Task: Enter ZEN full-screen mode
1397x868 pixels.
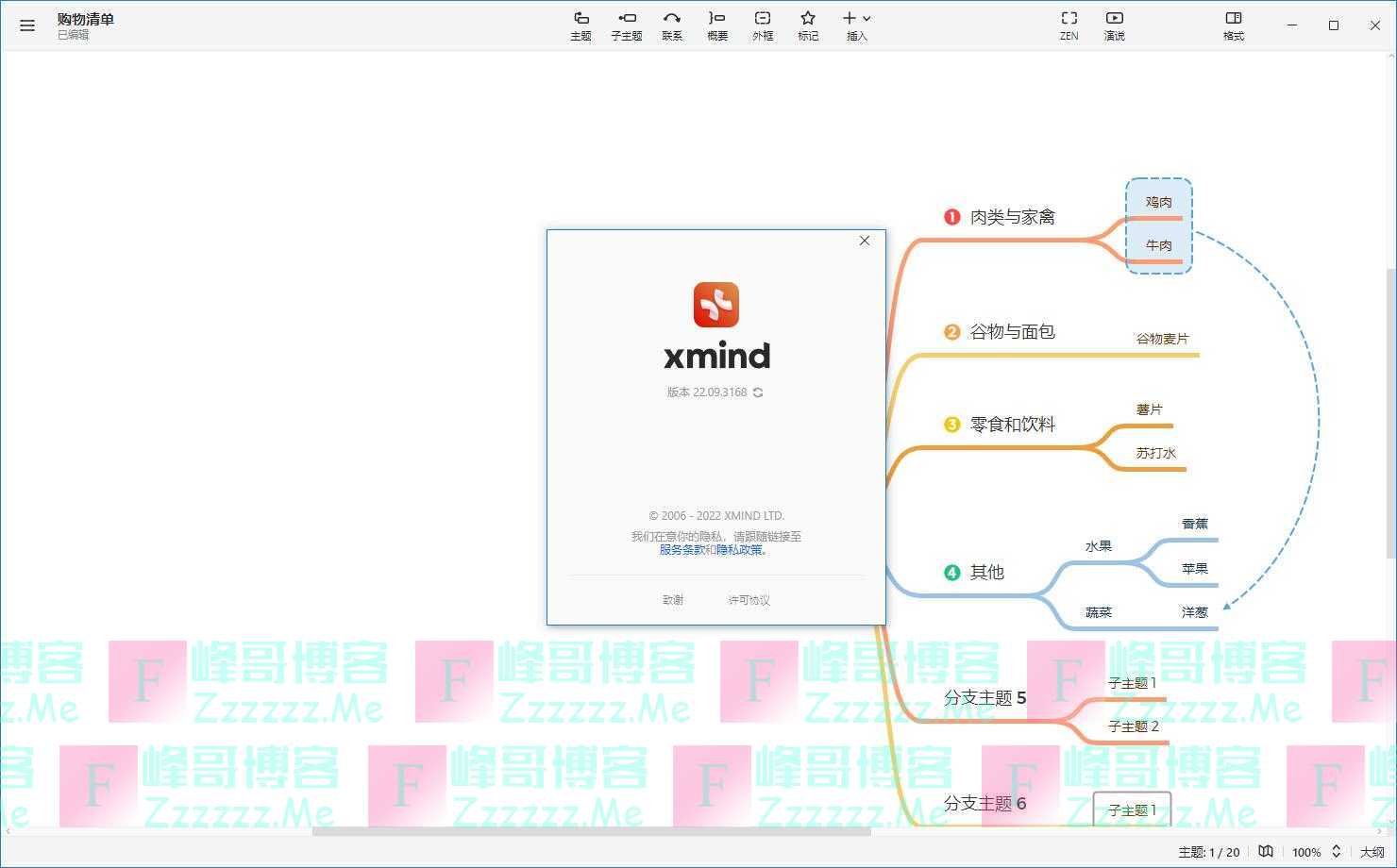Action: tap(1069, 25)
